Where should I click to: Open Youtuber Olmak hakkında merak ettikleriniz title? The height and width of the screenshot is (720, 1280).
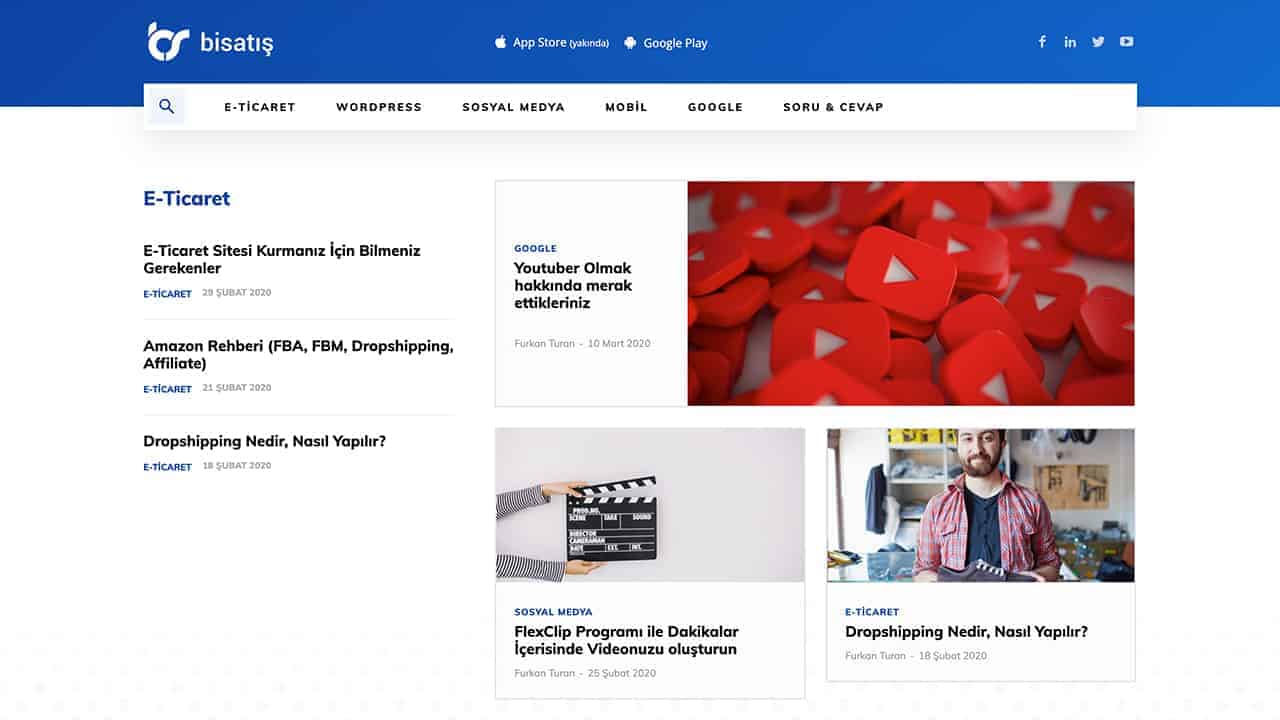[573, 285]
